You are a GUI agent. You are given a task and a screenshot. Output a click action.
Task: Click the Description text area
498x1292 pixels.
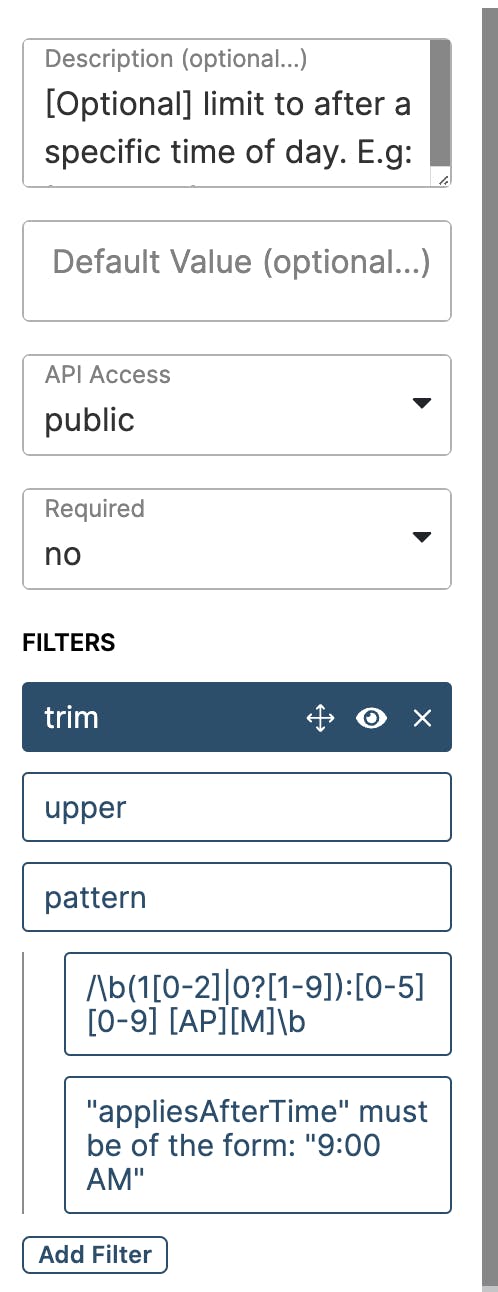click(x=227, y=113)
